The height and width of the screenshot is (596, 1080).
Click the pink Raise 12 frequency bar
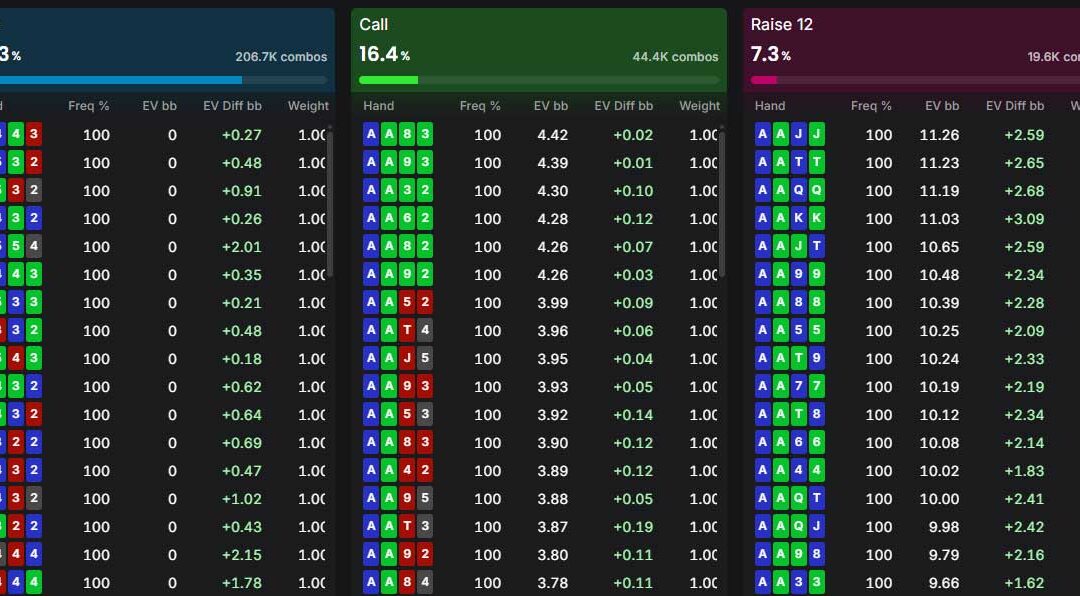(x=764, y=80)
